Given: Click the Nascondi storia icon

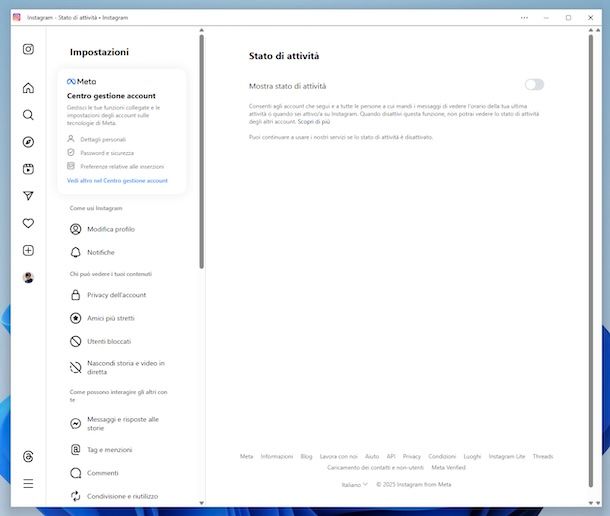Looking at the screenshot, I should coord(75,367).
